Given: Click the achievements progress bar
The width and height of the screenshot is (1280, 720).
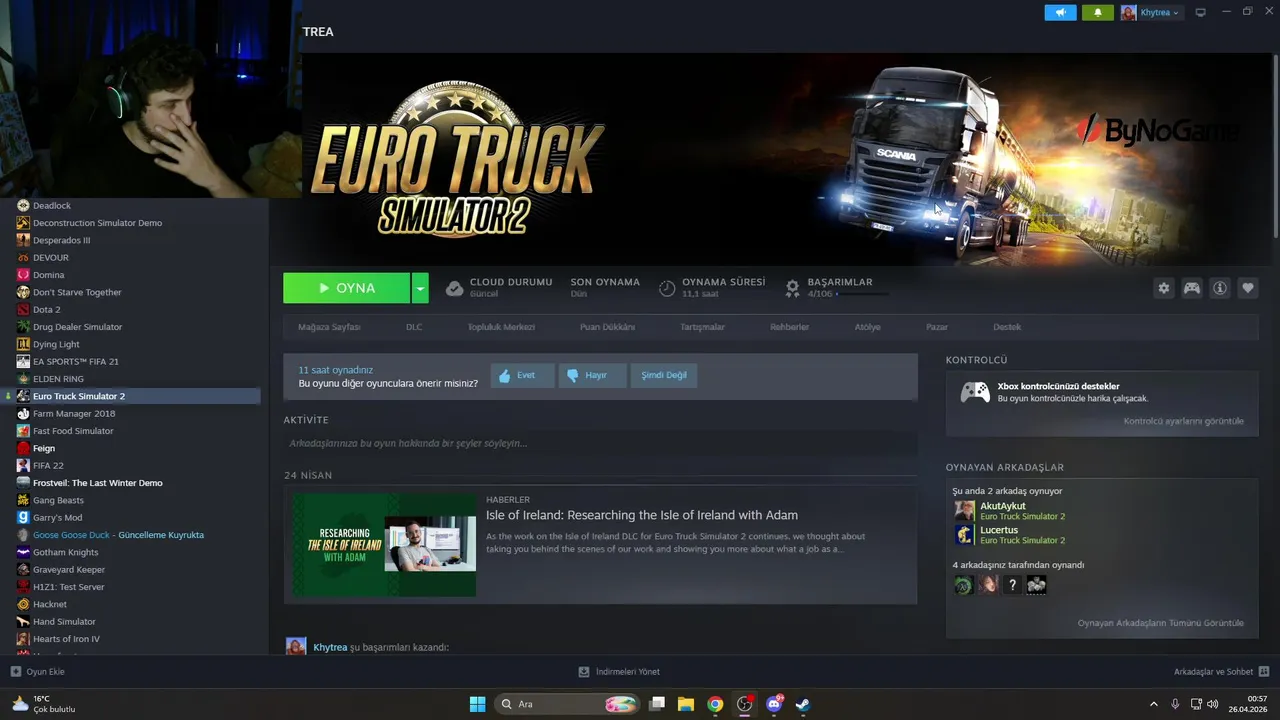Looking at the screenshot, I should [x=862, y=295].
